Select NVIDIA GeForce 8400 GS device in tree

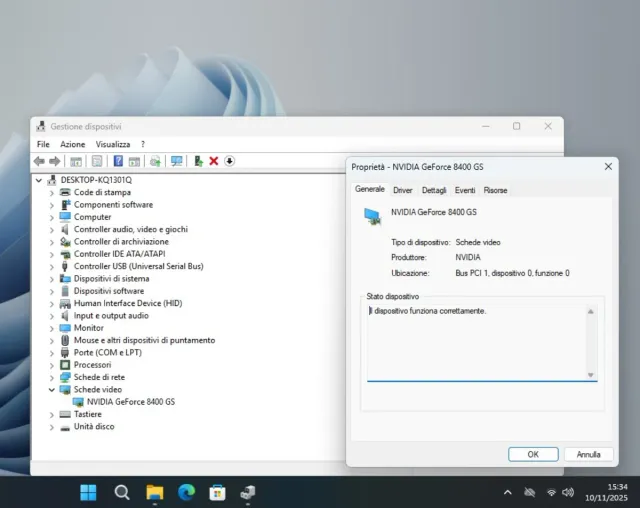tap(131, 402)
